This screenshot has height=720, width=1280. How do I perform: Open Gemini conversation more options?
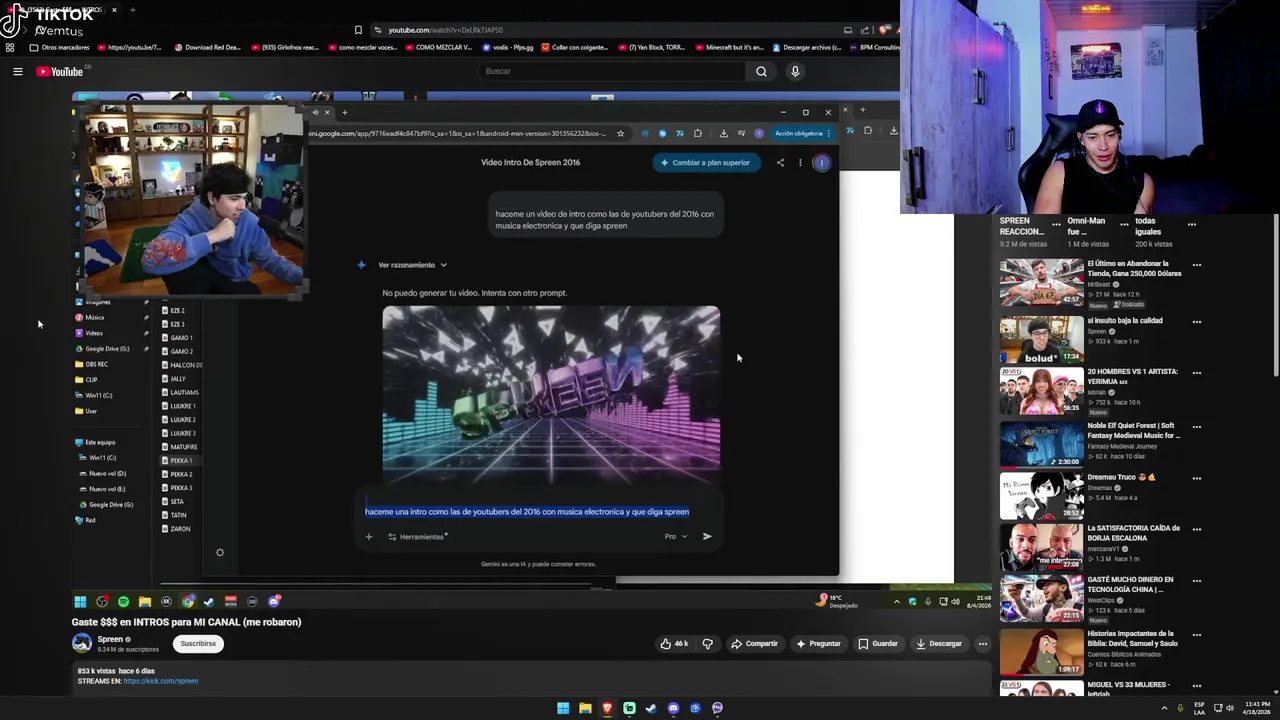[x=800, y=162]
